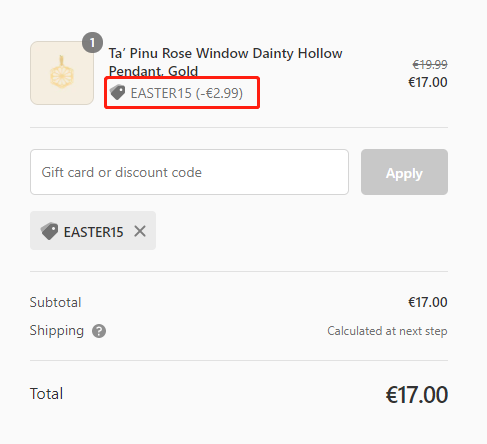Focus the gift card or discount code field

pos(189,172)
